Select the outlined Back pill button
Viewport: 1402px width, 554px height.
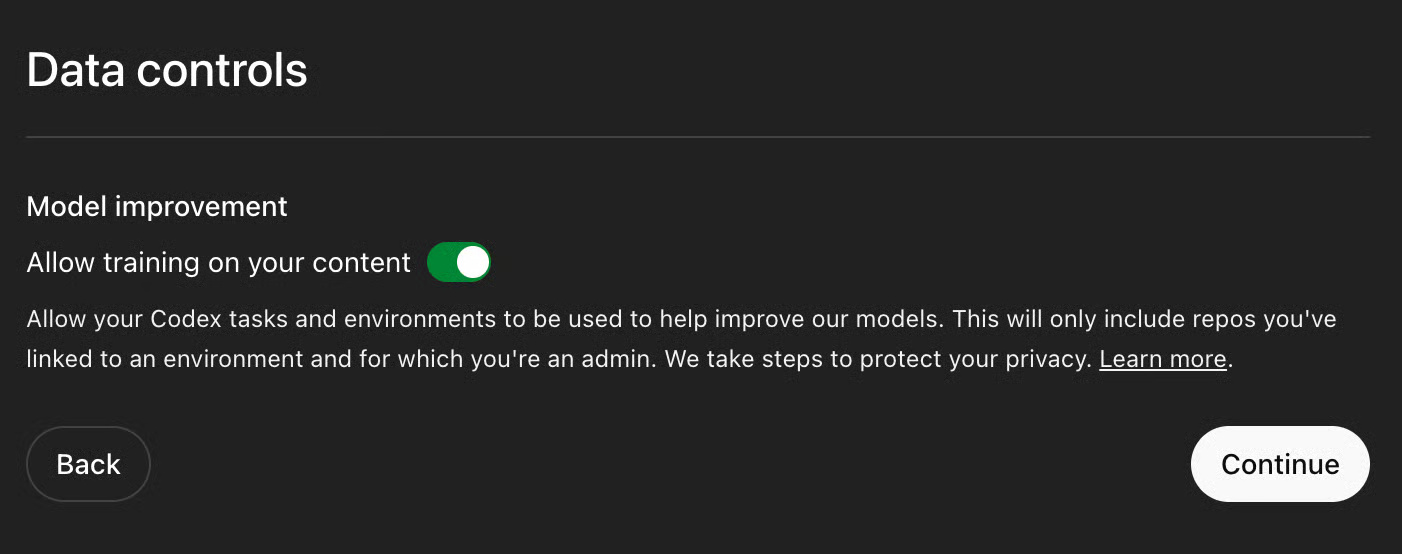(88, 464)
